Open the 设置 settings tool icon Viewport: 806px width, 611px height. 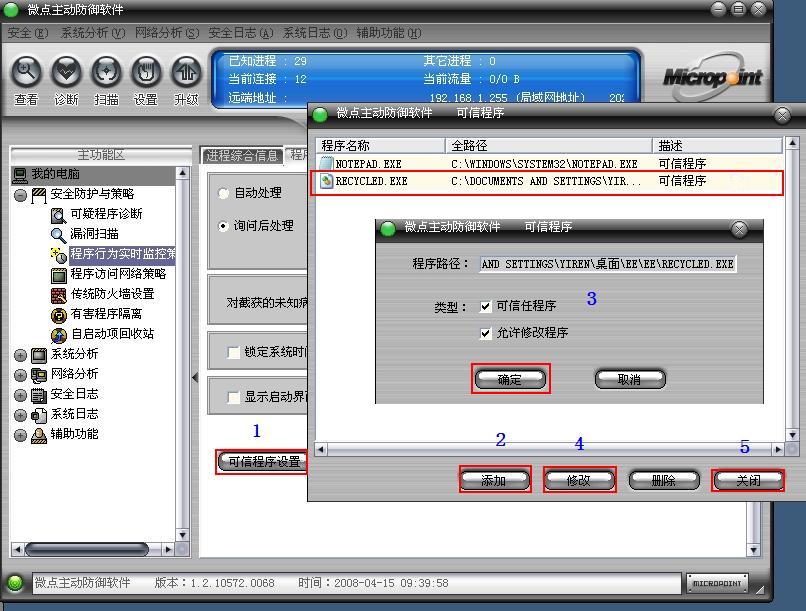pos(146,71)
